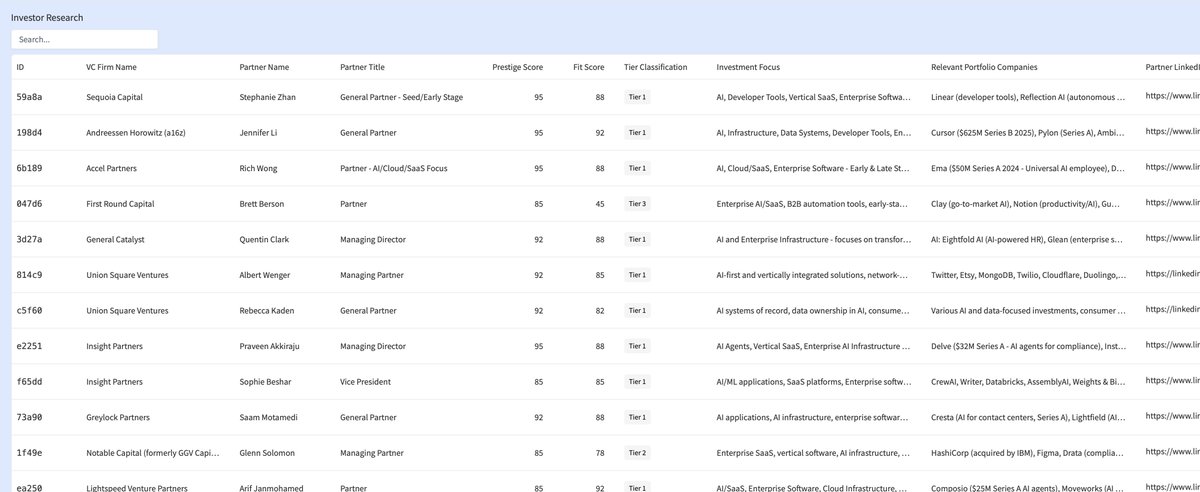The width and height of the screenshot is (1200, 492).
Task: Click ID 047d6
Action: tap(29, 204)
